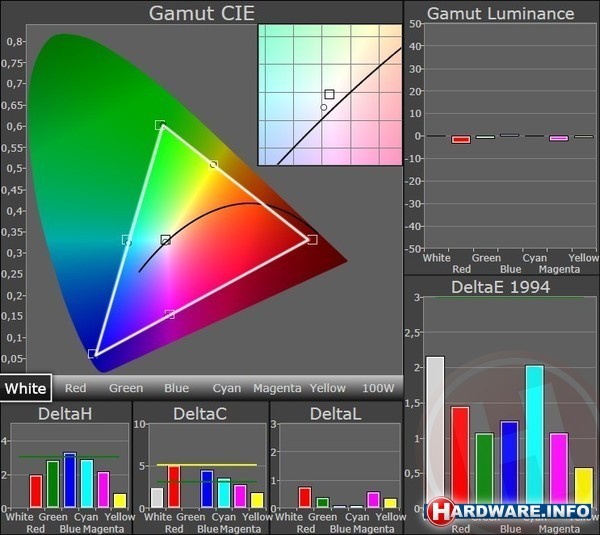This screenshot has width=600, height=535.
Task: Click the 100W tab
Action: click(378, 388)
